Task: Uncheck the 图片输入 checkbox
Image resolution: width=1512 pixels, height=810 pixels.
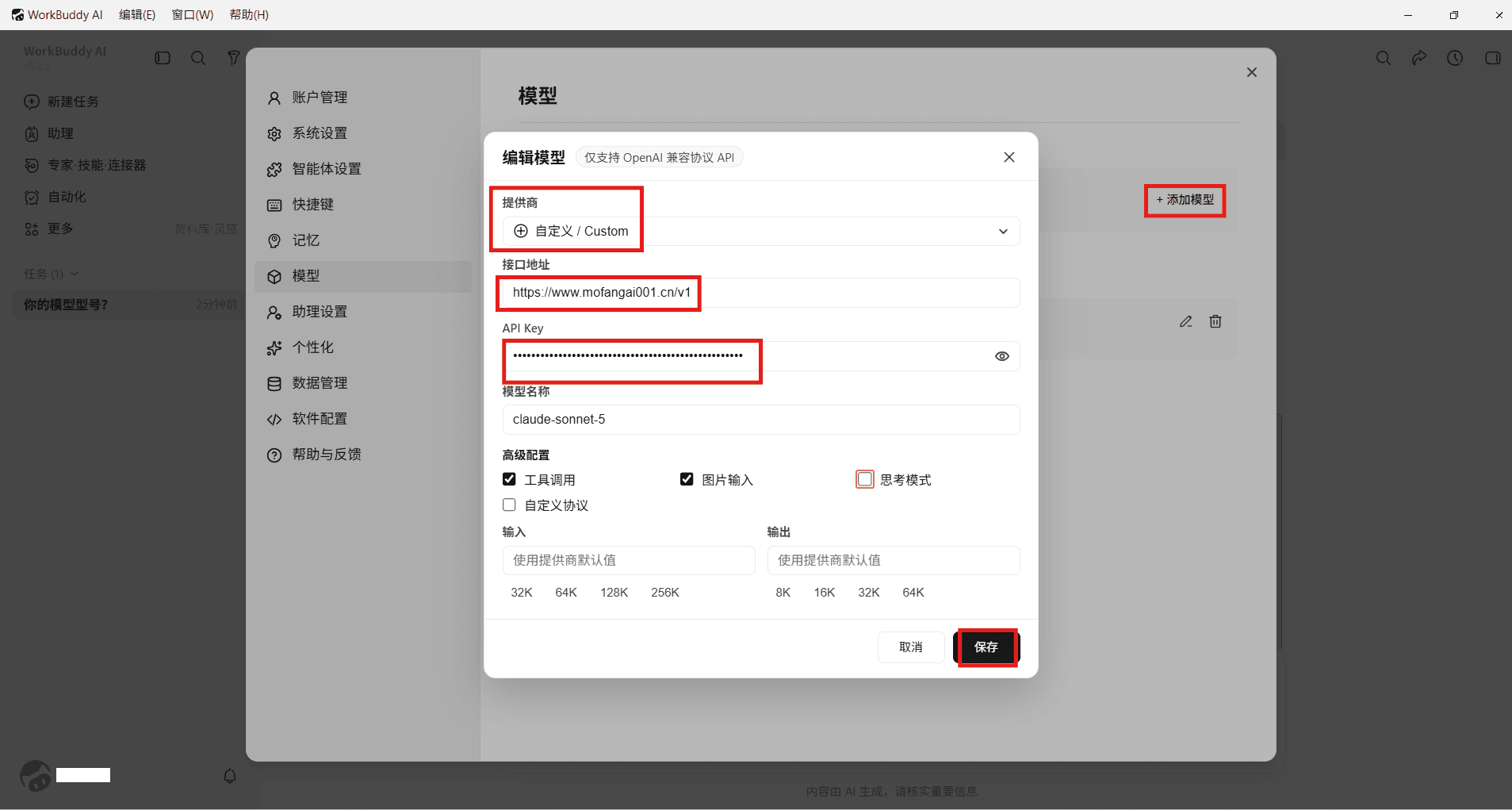Action: point(687,479)
